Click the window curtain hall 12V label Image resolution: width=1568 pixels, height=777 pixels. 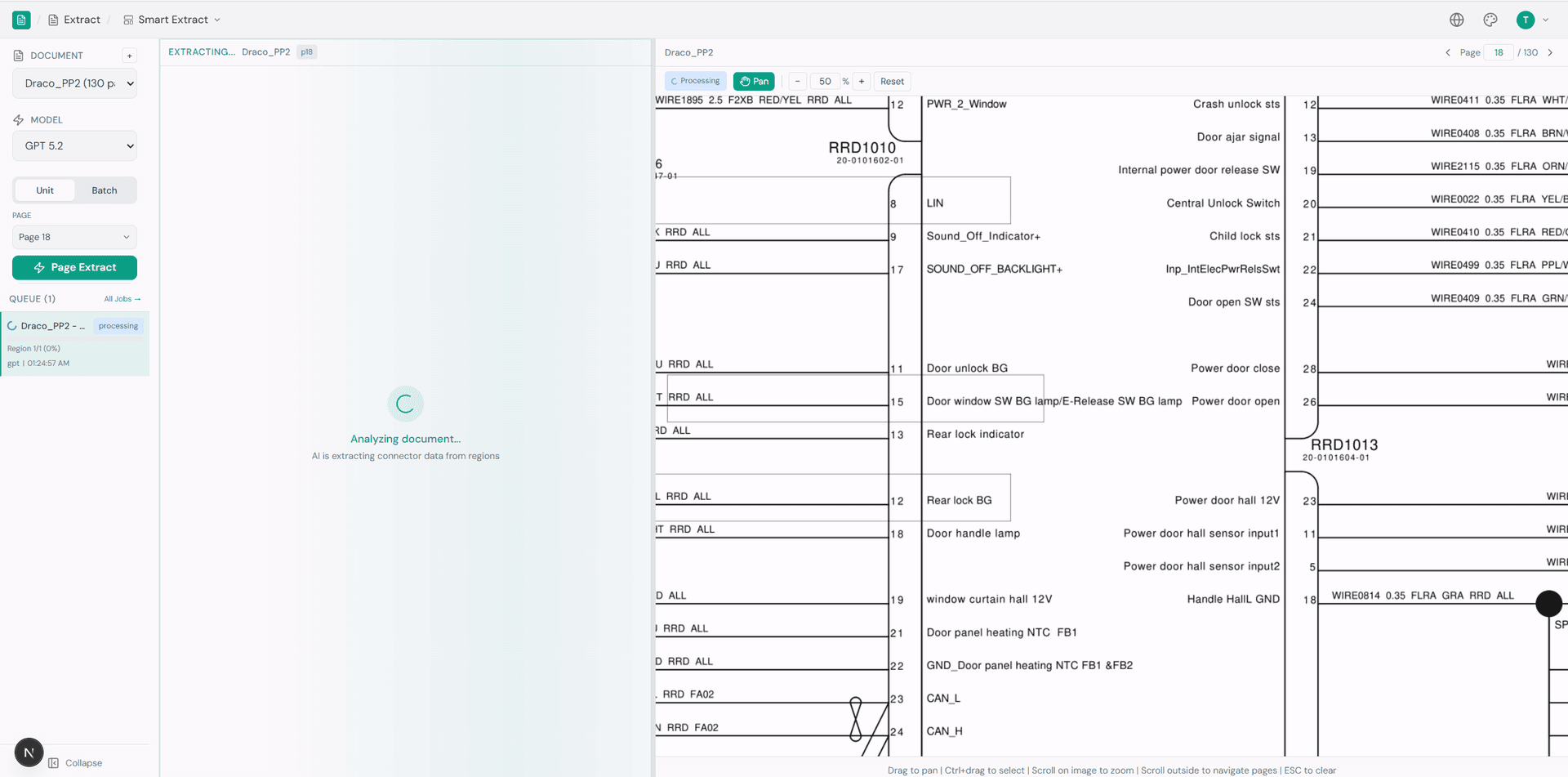989,599
